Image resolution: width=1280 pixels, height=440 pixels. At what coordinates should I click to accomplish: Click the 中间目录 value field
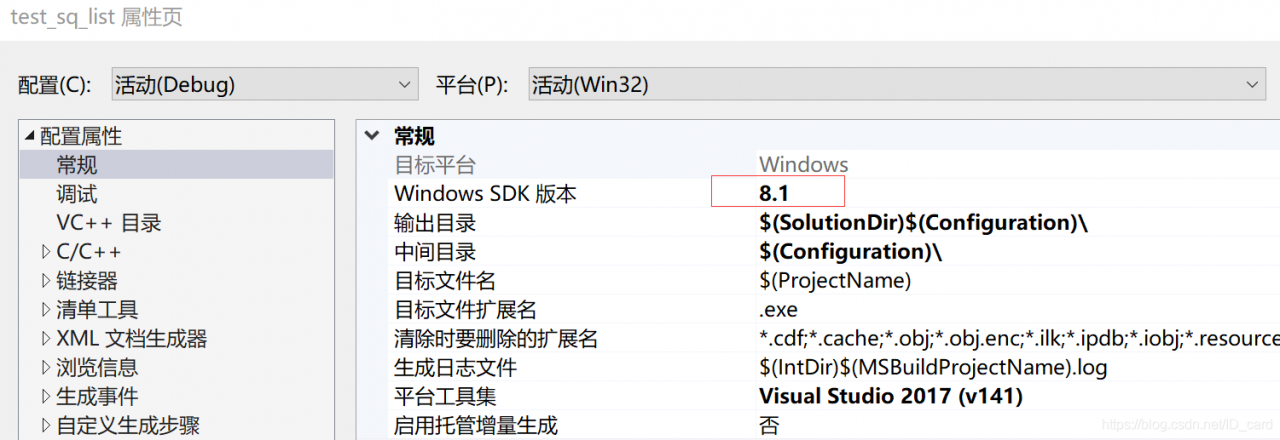(x=850, y=251)
